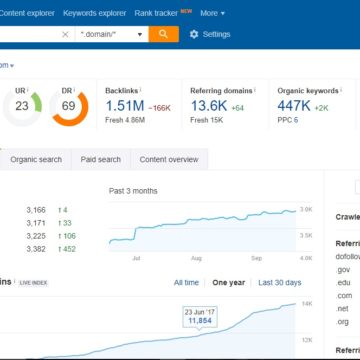Click the info icon next to UR
Screen dimensions: 360x360
point(28,90)
